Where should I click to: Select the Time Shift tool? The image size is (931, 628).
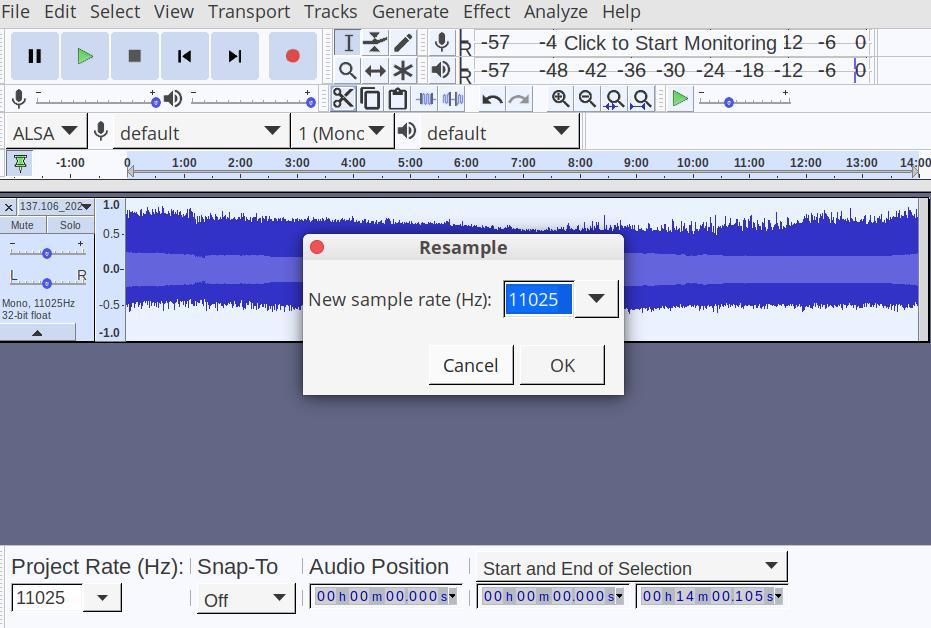[374, 70]
